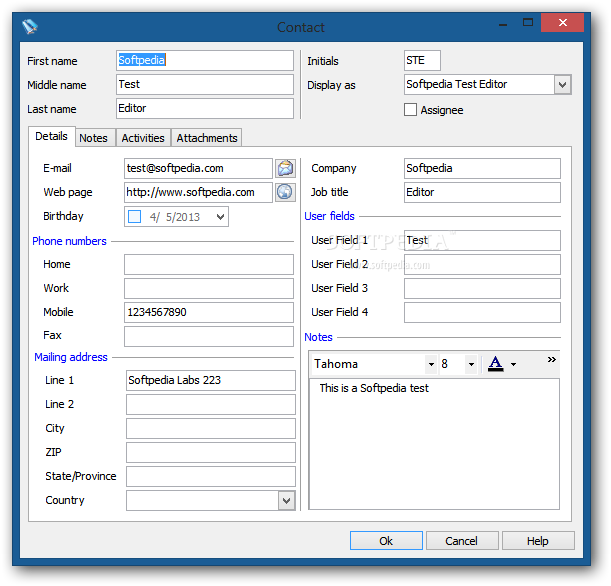Screen dimensions: 611x586
Task: Enable the Assignee checkbox
Action: coord(410,110)
